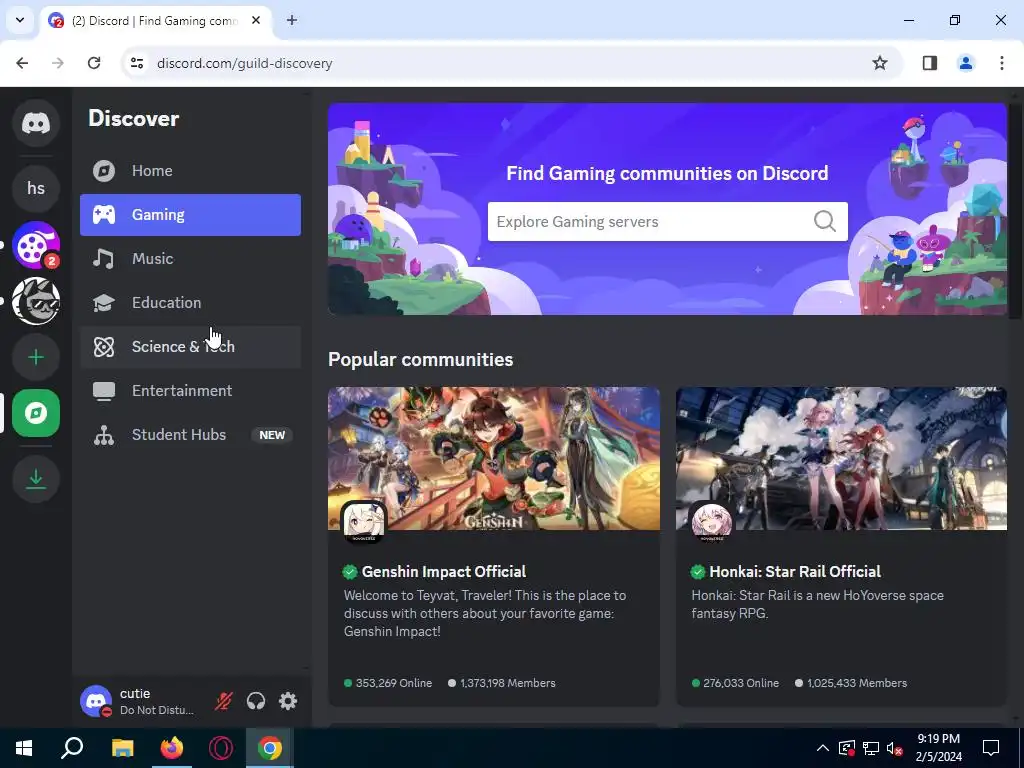
Task: Bookmark this page with the star icon
Action: tap(880, 63)
